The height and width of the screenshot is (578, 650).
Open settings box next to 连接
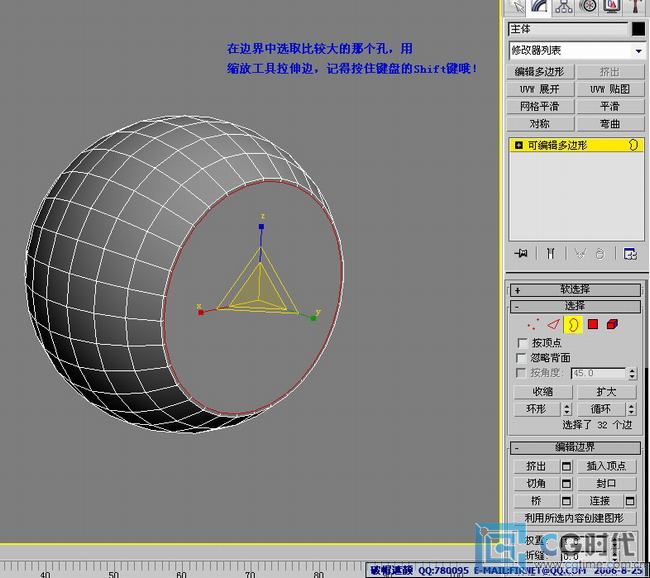pos(630,501)
